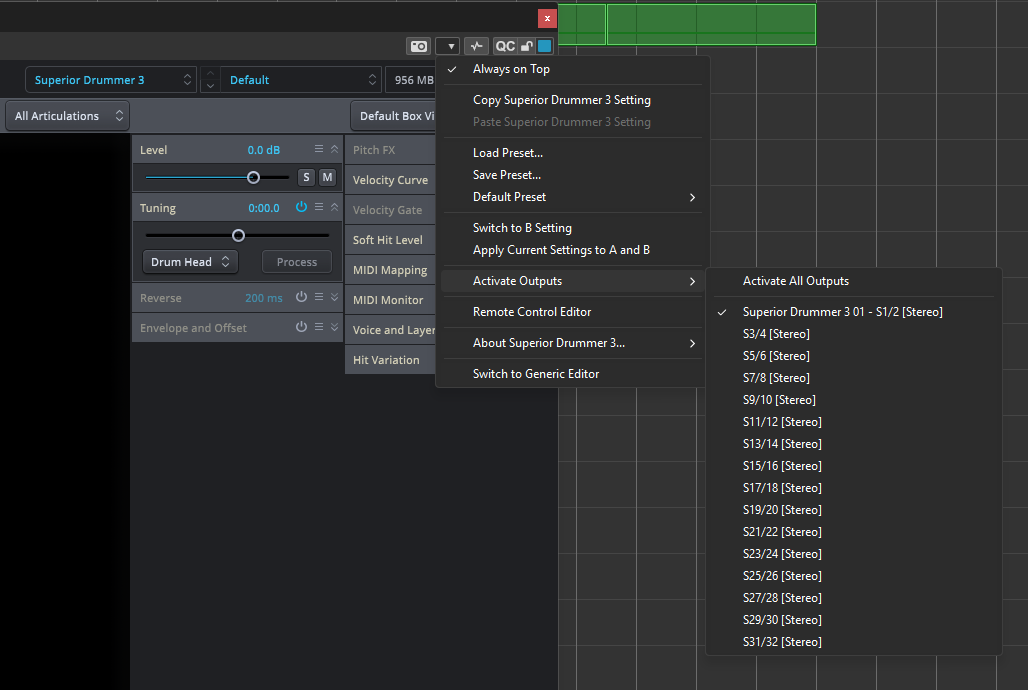This screenshot has width=1028, height=690.
Task: Click the blue color square in plugin header
Action: click(x=544, y=46)
